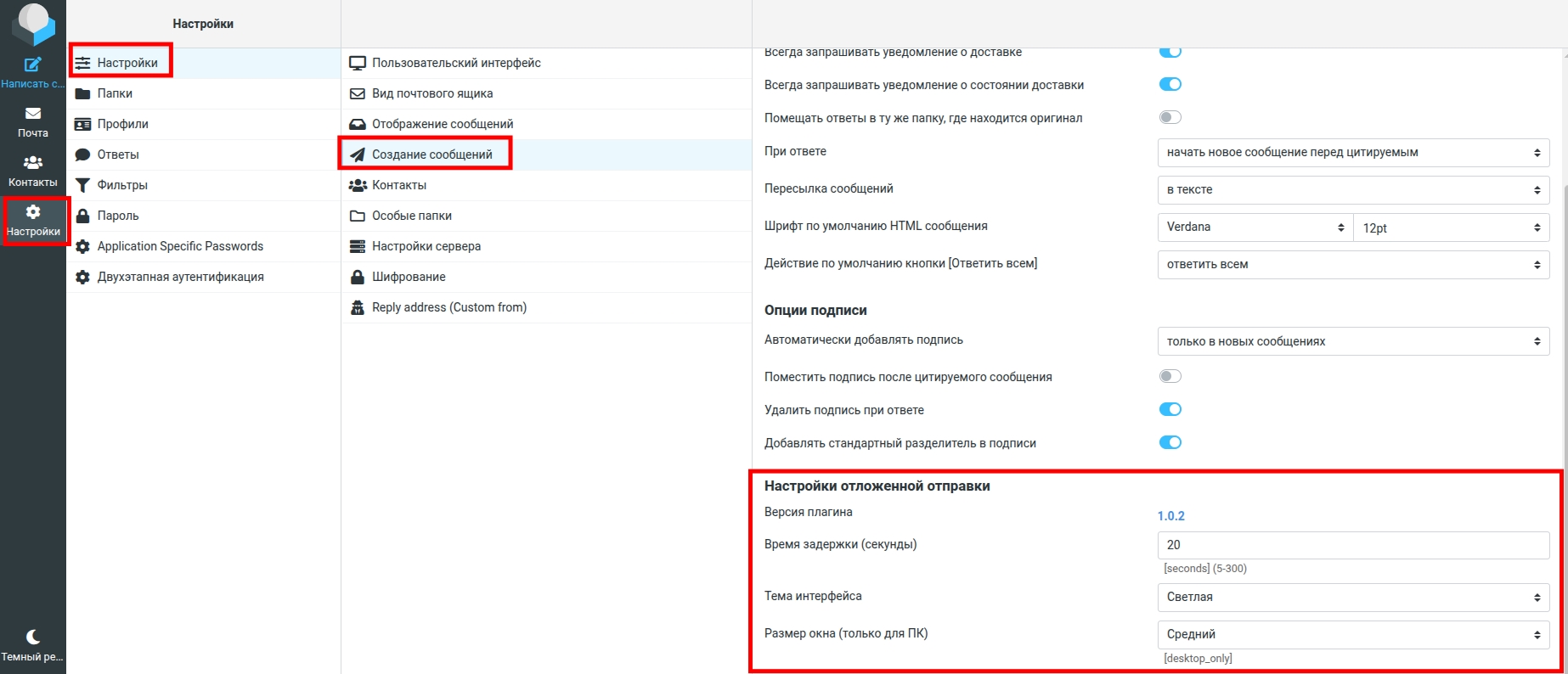Toggle delivery status notification request switch
The width and height of the screenshot is (1568, 674).
[x=1170, y=84]
